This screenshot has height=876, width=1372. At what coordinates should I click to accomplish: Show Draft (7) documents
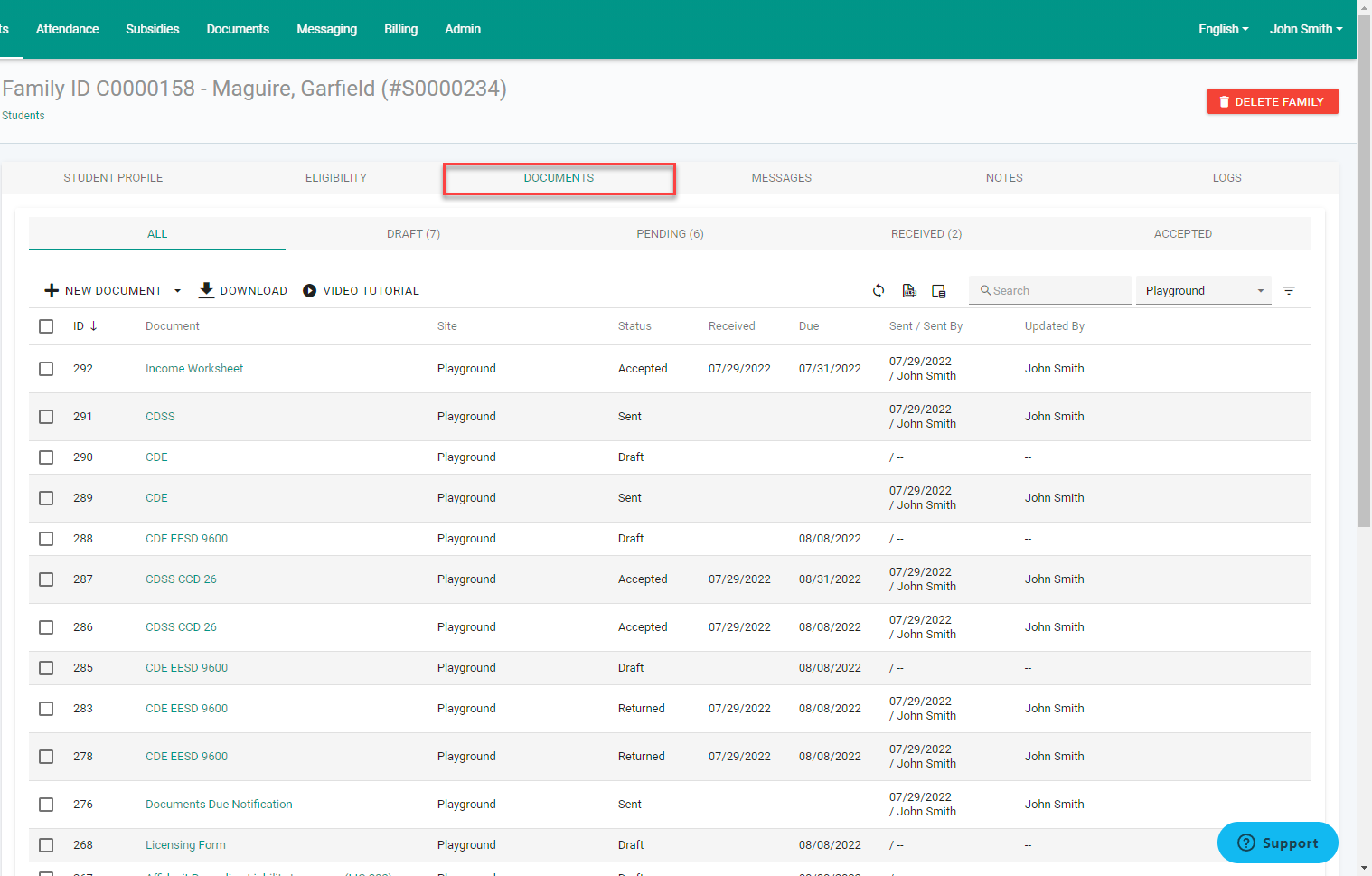(413, 234)
